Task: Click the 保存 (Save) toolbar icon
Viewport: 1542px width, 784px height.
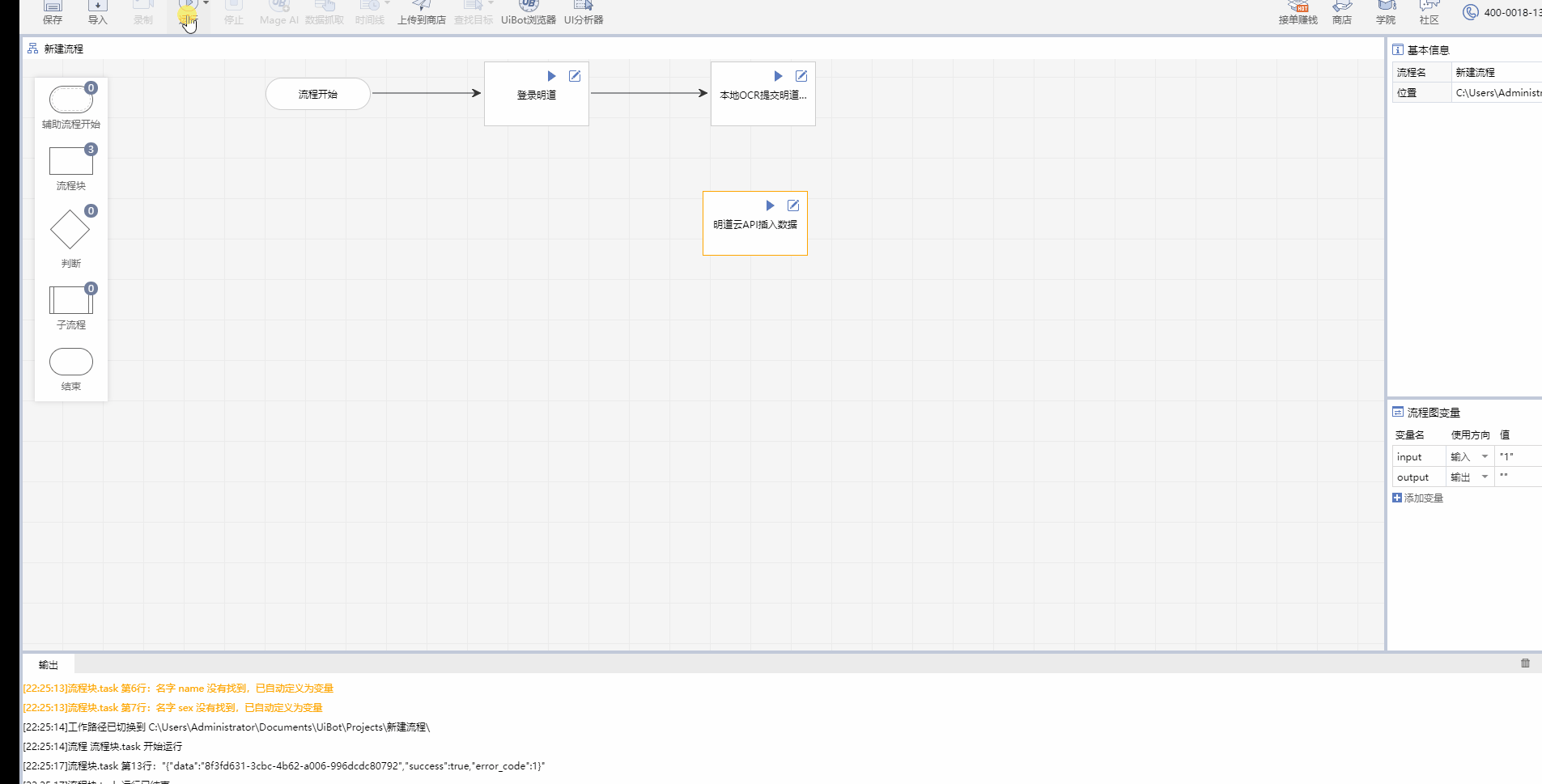Action: pos(53,12)
